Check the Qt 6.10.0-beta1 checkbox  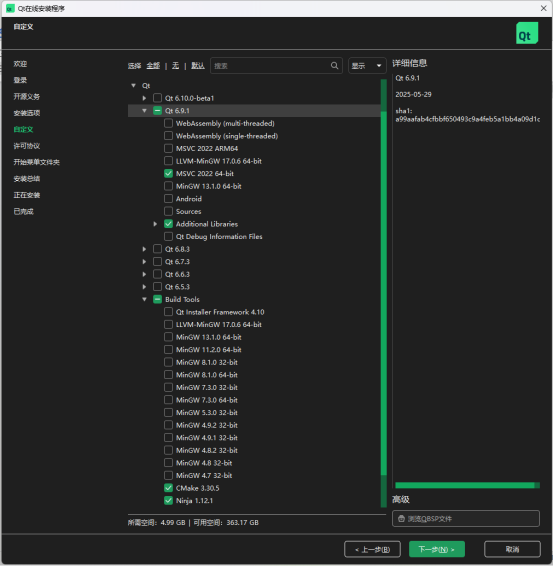pos(157,98)
